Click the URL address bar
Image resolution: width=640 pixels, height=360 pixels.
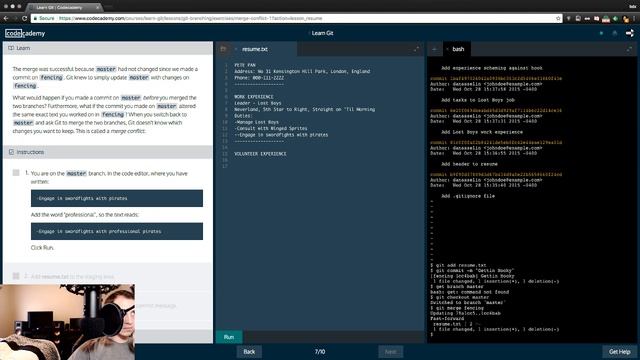(297, 18)
